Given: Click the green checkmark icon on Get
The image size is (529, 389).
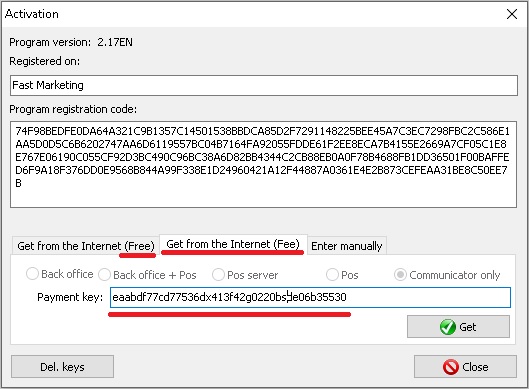Looking at the screenshot, I should click(448, 327).
